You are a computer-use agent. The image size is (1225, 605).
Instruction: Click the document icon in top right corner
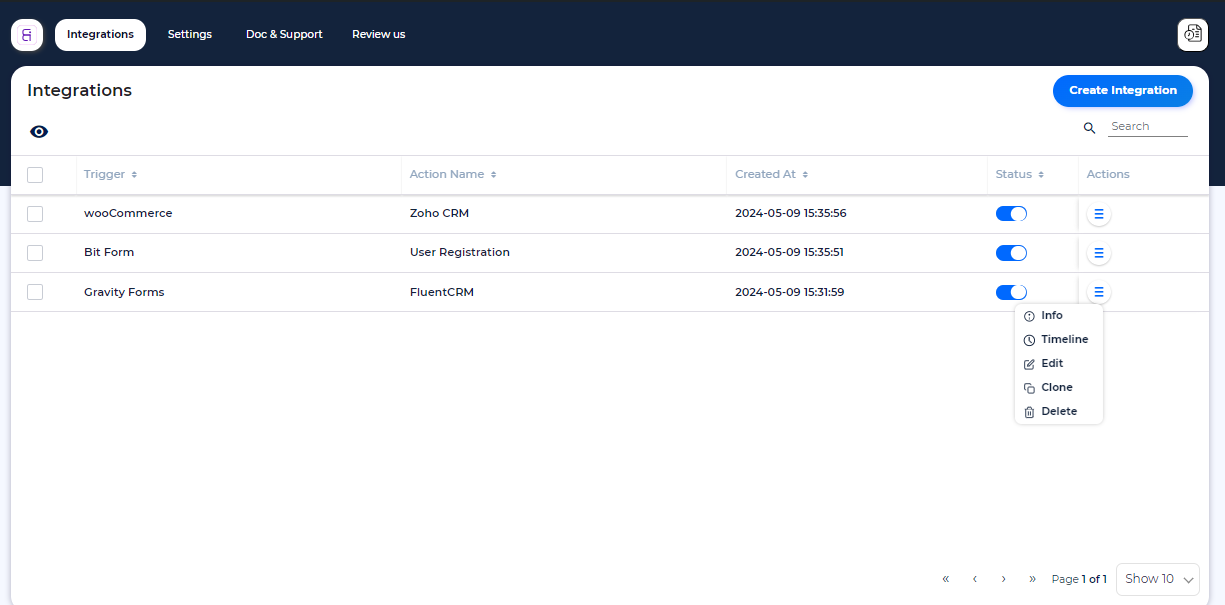click(x=1192, y=34)
